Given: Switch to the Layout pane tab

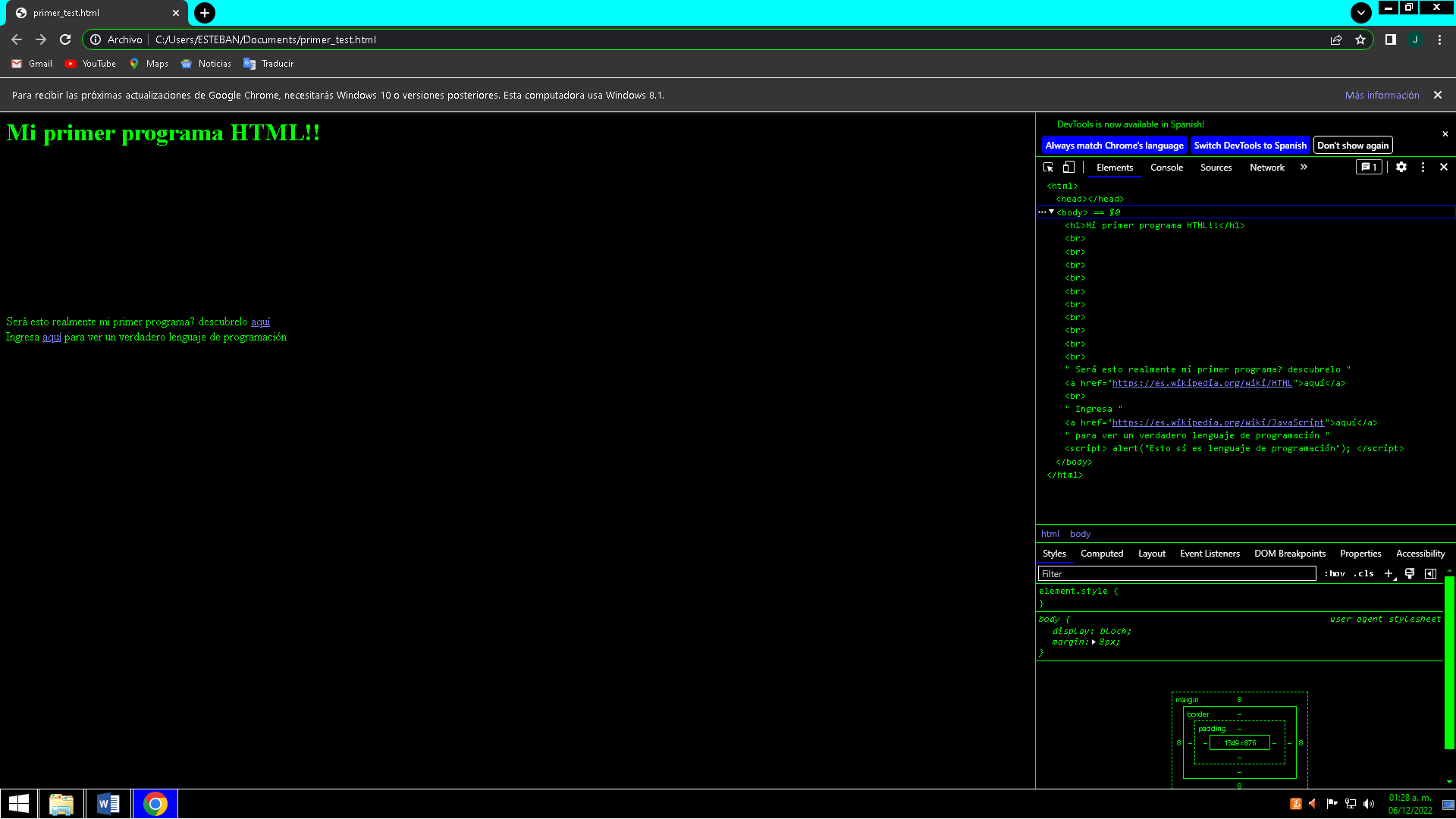Looking at the screenshot, I should [1151, 554].
